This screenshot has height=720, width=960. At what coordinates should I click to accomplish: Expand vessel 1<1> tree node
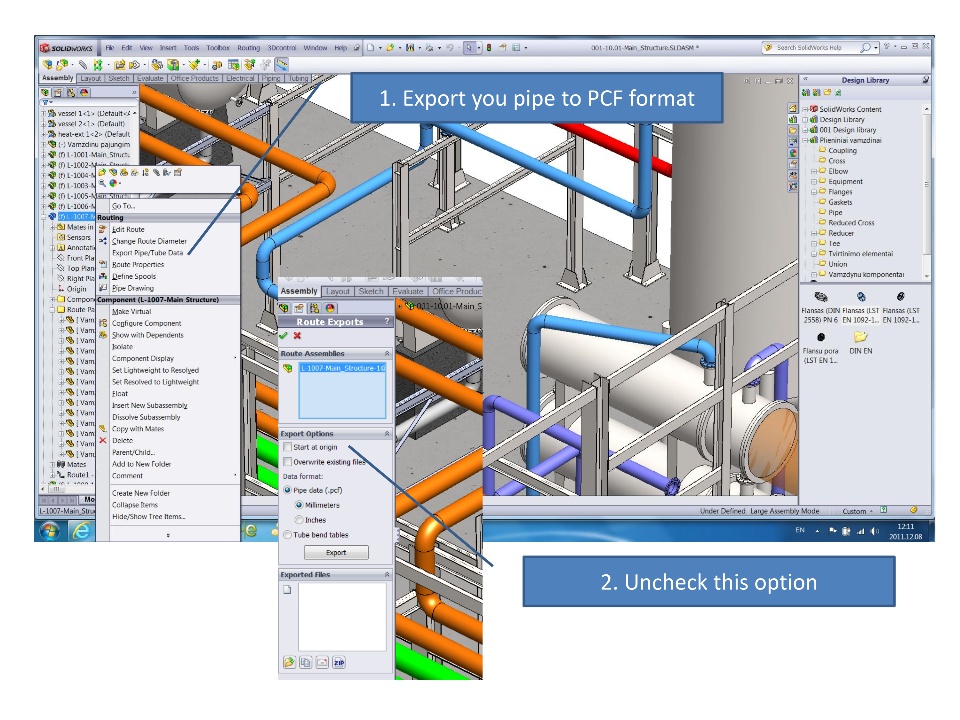[x=43, y=113]
